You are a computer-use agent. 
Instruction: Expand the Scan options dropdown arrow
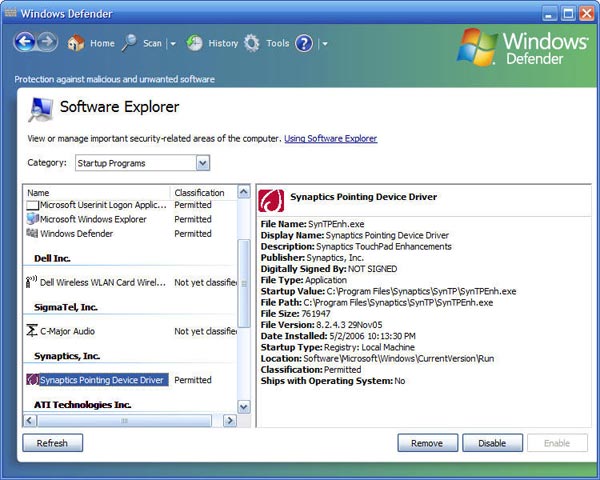(173, 44)
